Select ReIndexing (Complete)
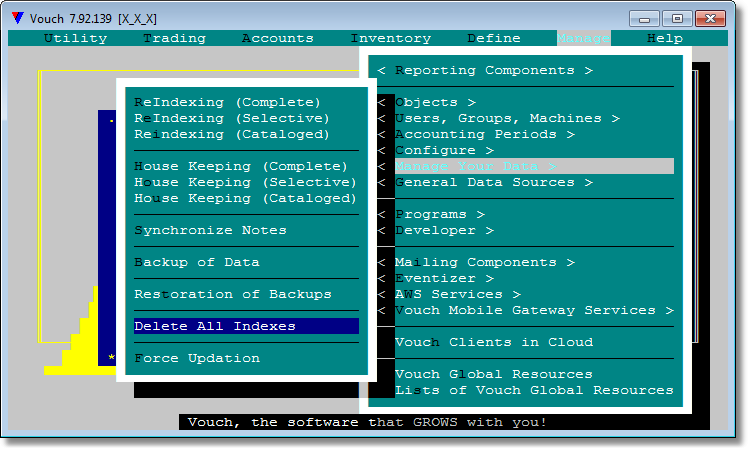Viewport: 748px width, 450px height. [x=227, y=102]
